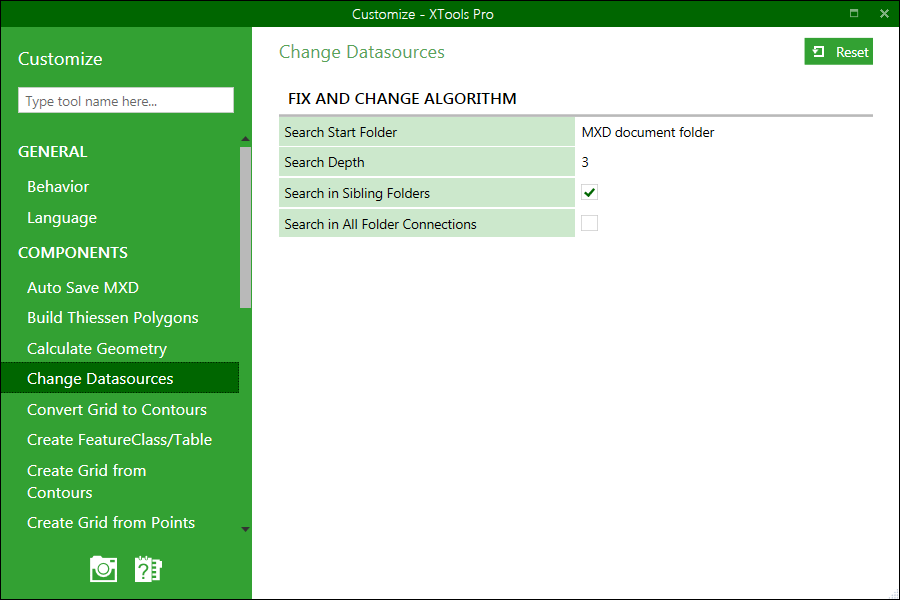Open Convert Grid to Contours settings
This screenshot has height=600, width=900.
point(117,409)
